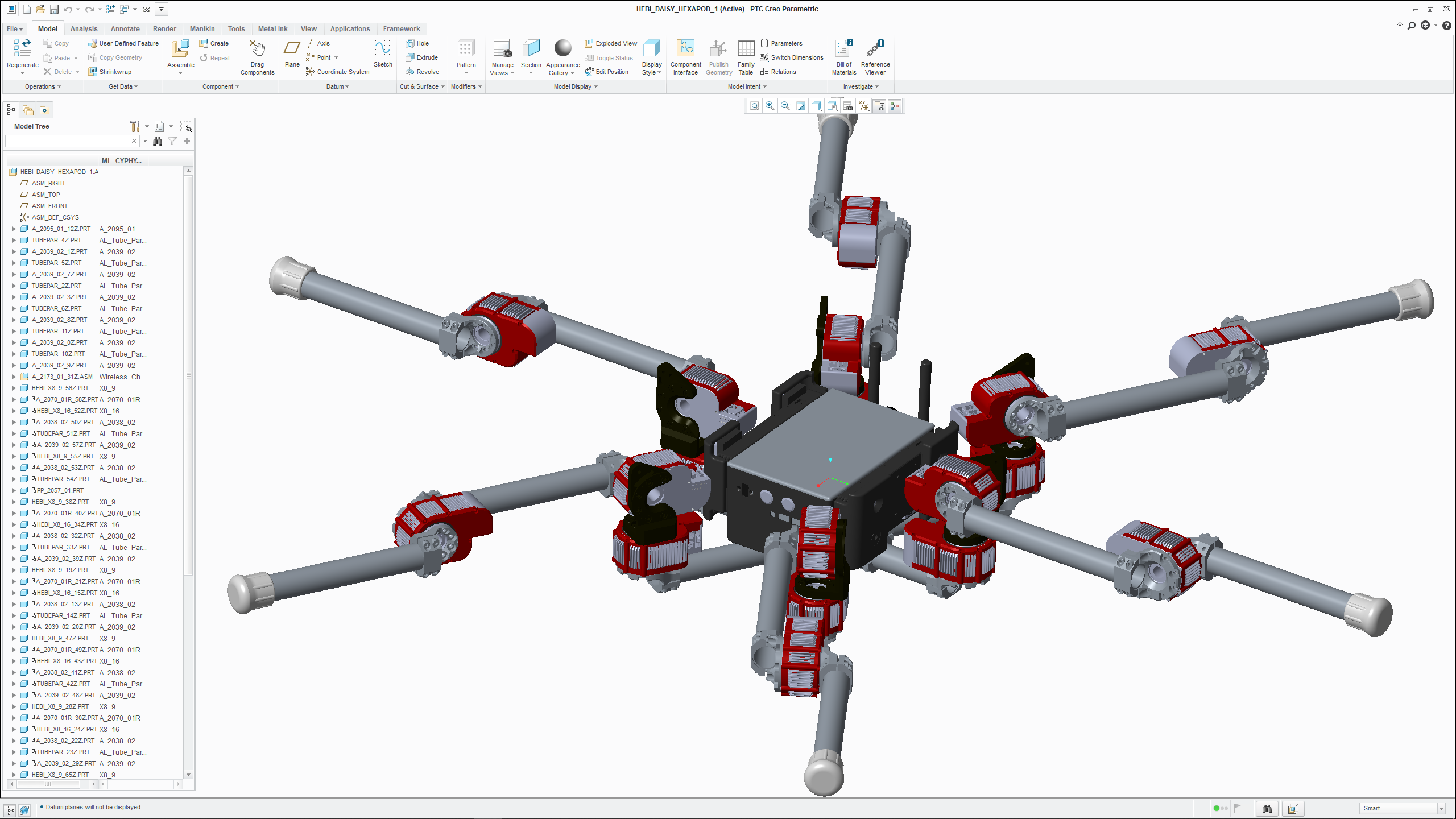Viewport: 1456px width, 819px height.
Task: Click the Regenerate icon
Action: [x=22, y=49]
